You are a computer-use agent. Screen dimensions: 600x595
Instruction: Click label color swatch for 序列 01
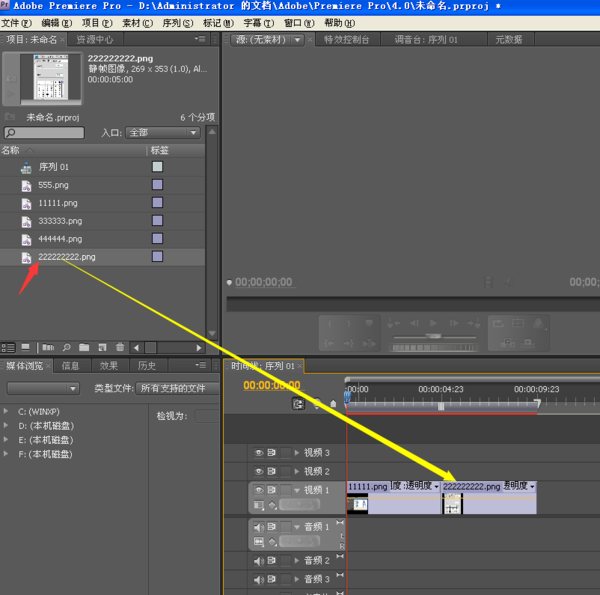[157, 167]
